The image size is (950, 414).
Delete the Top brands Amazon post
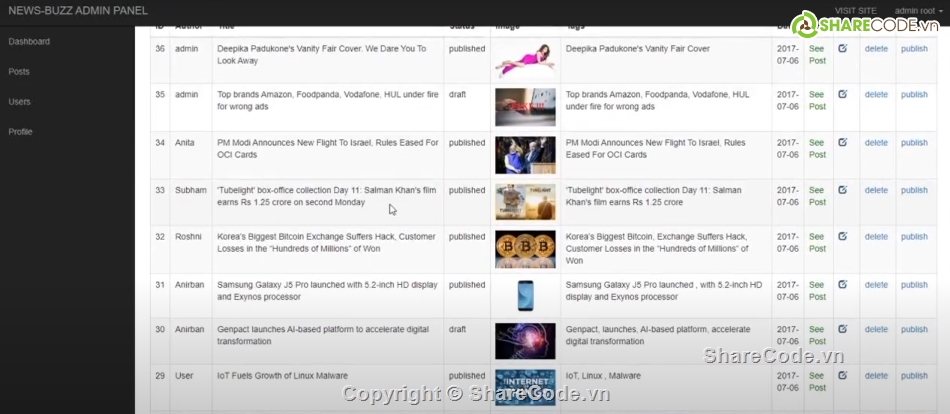pyautogui.click(x=876, y=95)
